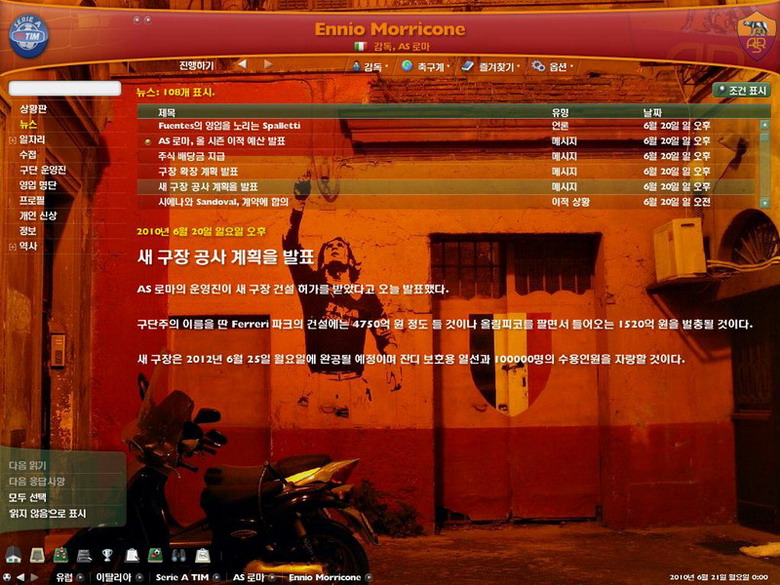The height and width of the screenshot is (585, 780).
Task: Open the clipboard notes icon
Action: click(131, 555)
